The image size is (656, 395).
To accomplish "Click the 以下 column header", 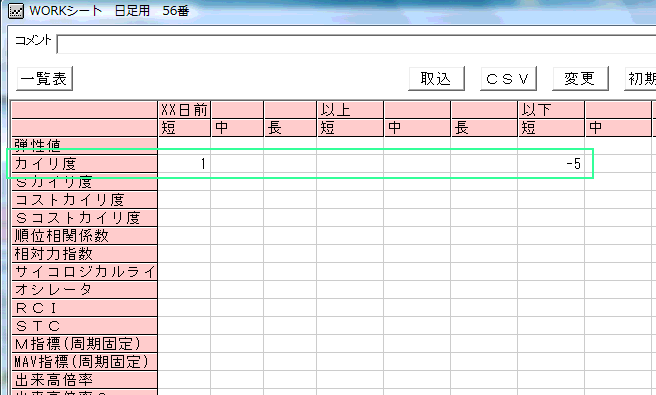I will pos(551,110).
